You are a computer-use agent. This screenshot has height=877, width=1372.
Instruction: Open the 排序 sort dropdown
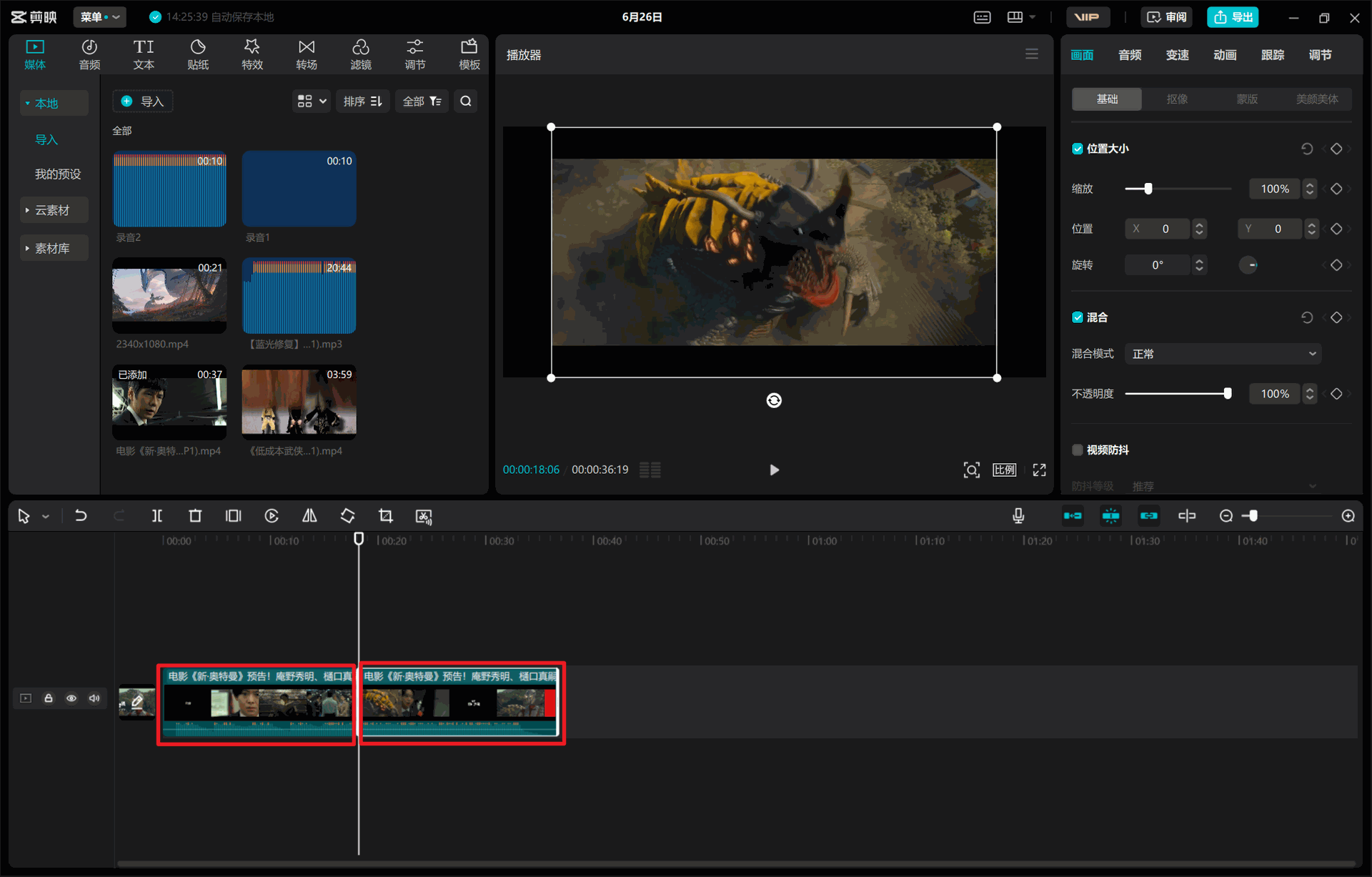[x=363, y=101]
